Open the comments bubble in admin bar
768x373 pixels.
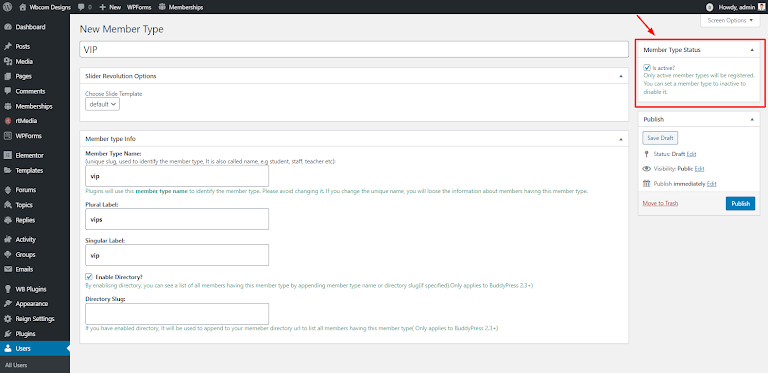(81, 7)
